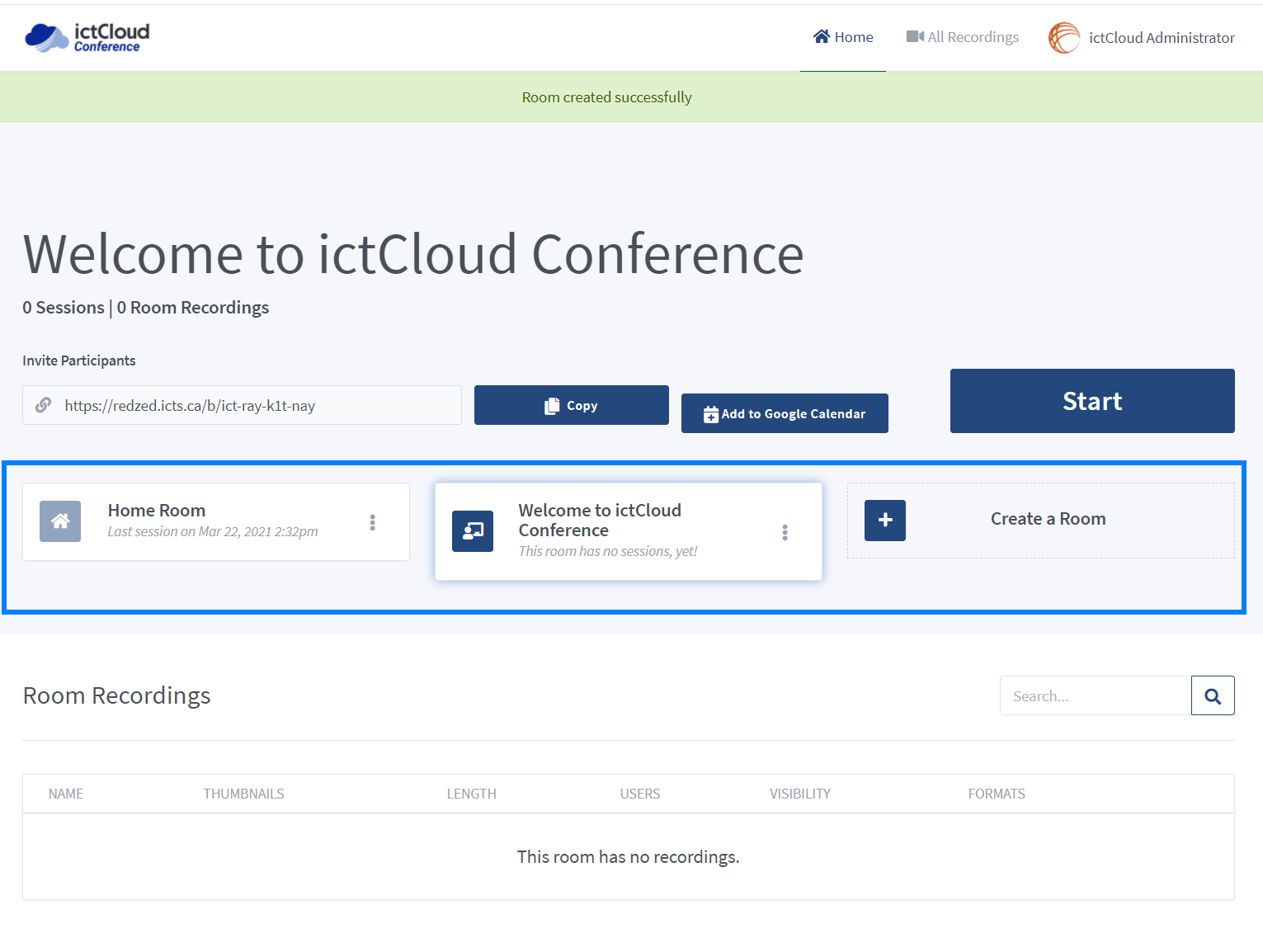Image resolution: width=1263 pixels, height=952 pixels.
Task: Click the NAME column header
Action: [66, 794]
